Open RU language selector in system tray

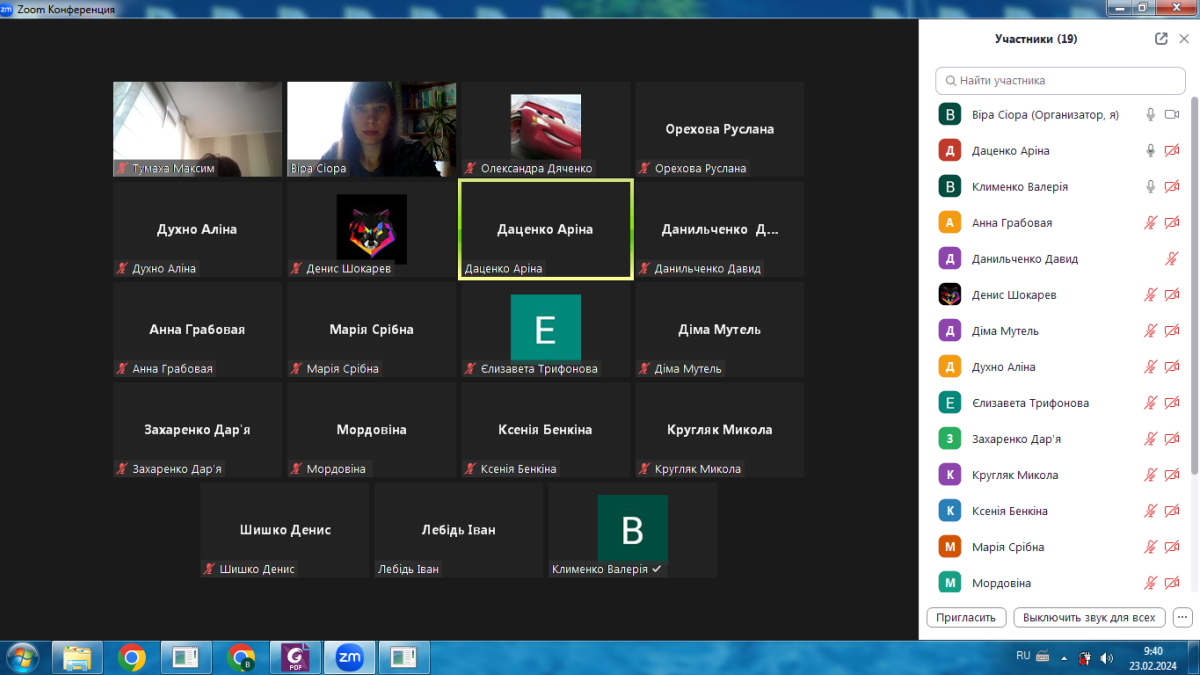[x=1023, y=656]
